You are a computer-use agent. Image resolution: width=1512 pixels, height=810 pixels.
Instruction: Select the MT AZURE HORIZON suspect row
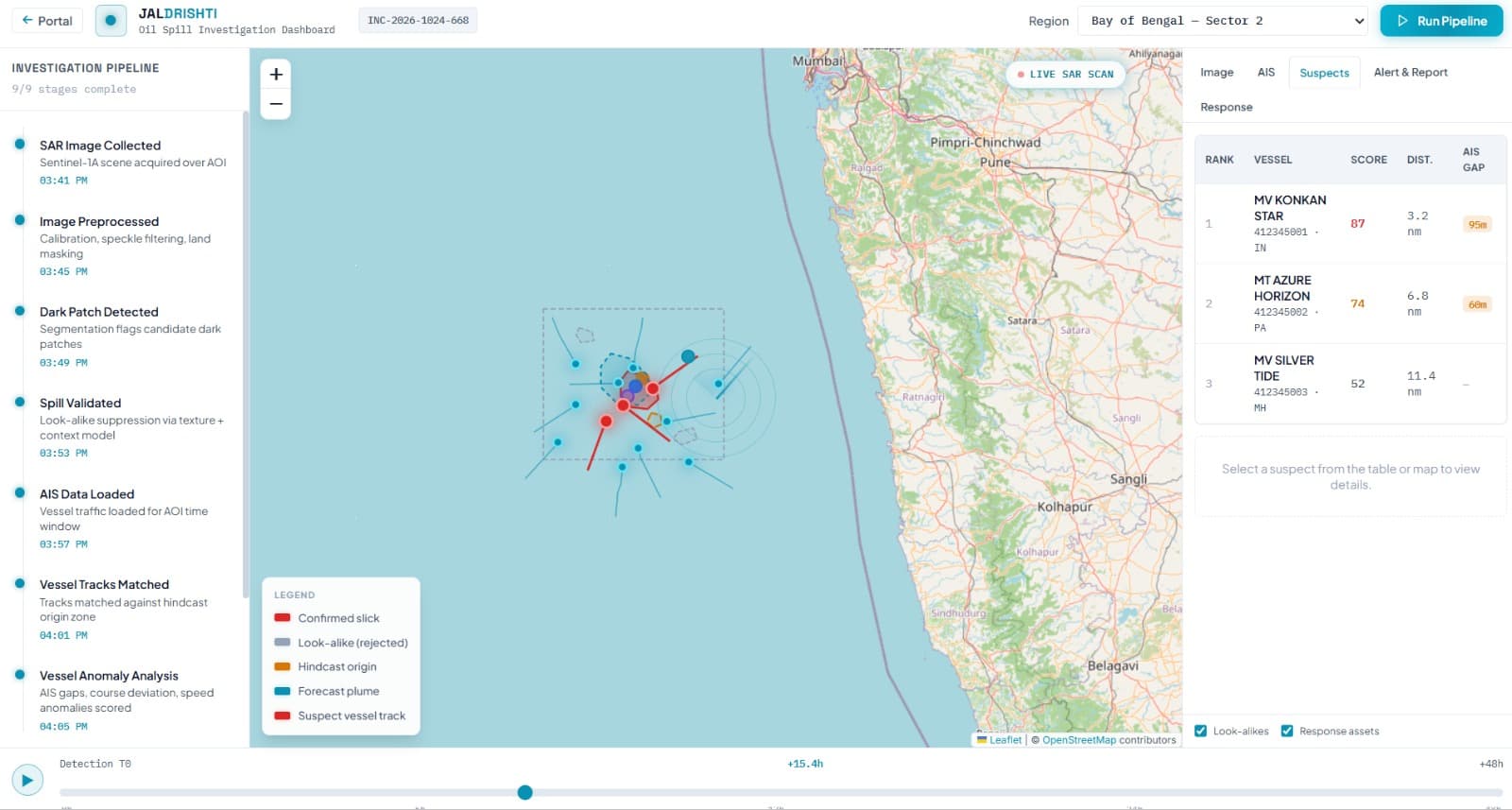coord(1350,304)
